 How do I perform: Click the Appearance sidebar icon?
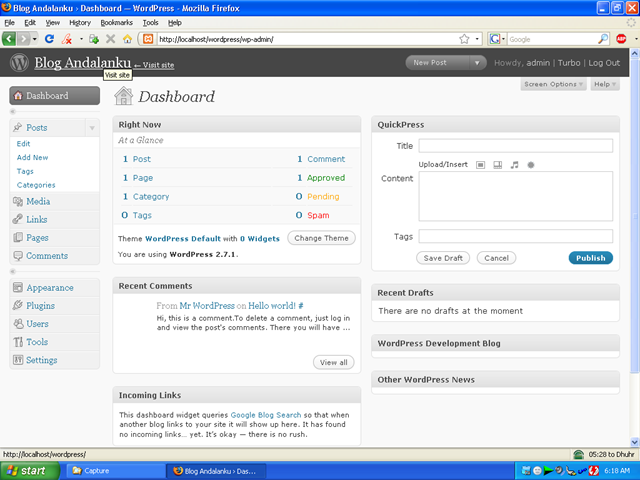tap(18, 288)
